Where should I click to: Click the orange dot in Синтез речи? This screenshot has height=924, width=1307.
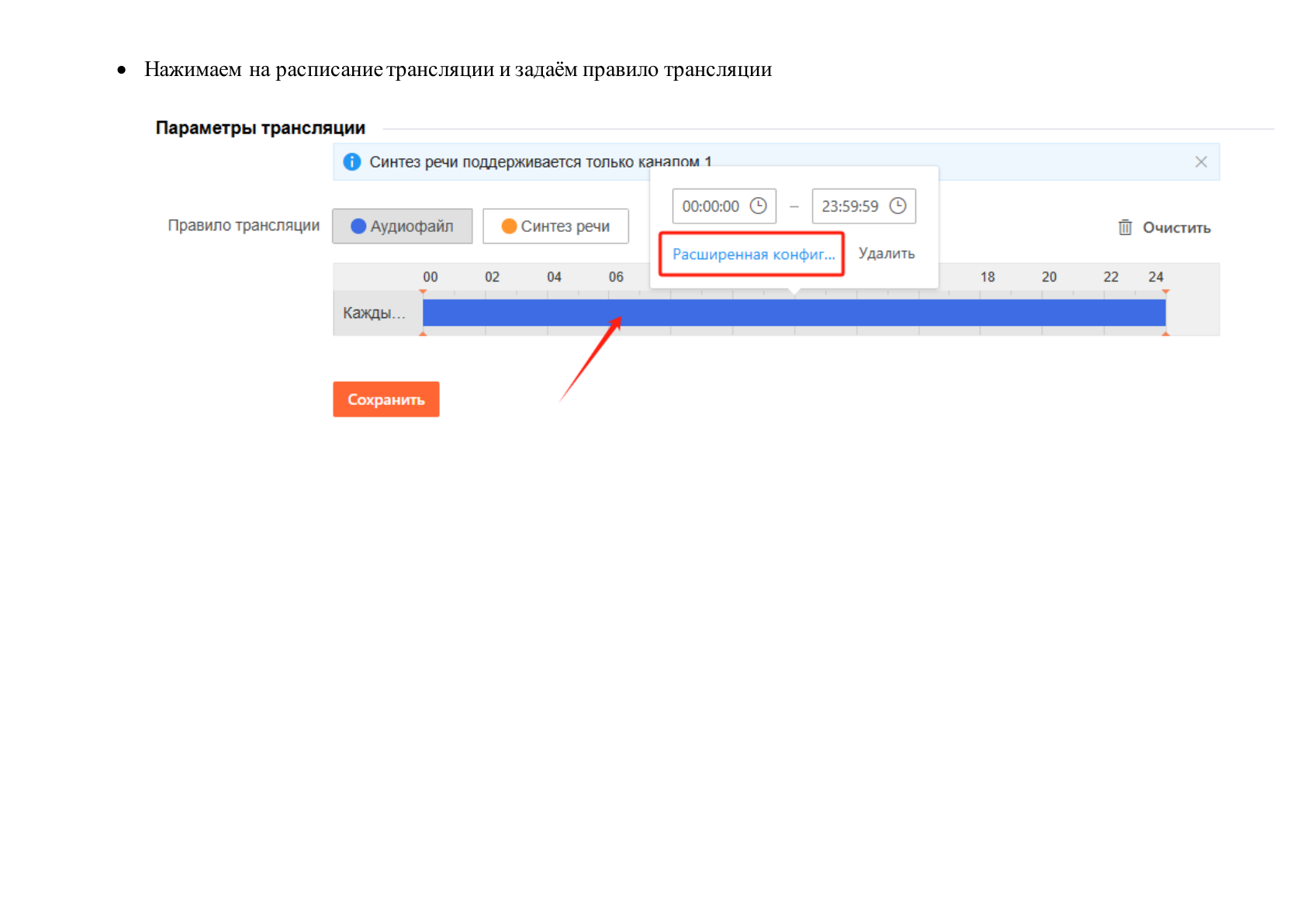pos(509,226)
